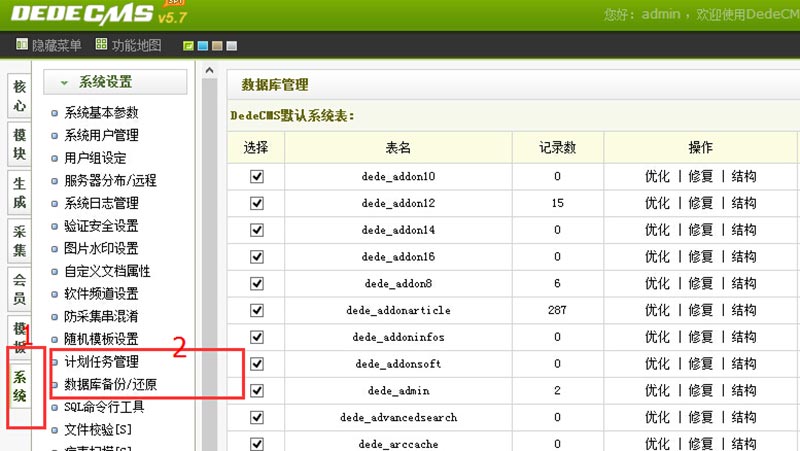The width and height of the screenshot is (800, 451).
Task: Open 数据库备份/还原 in the sidebar
Action: click(110, 385)
